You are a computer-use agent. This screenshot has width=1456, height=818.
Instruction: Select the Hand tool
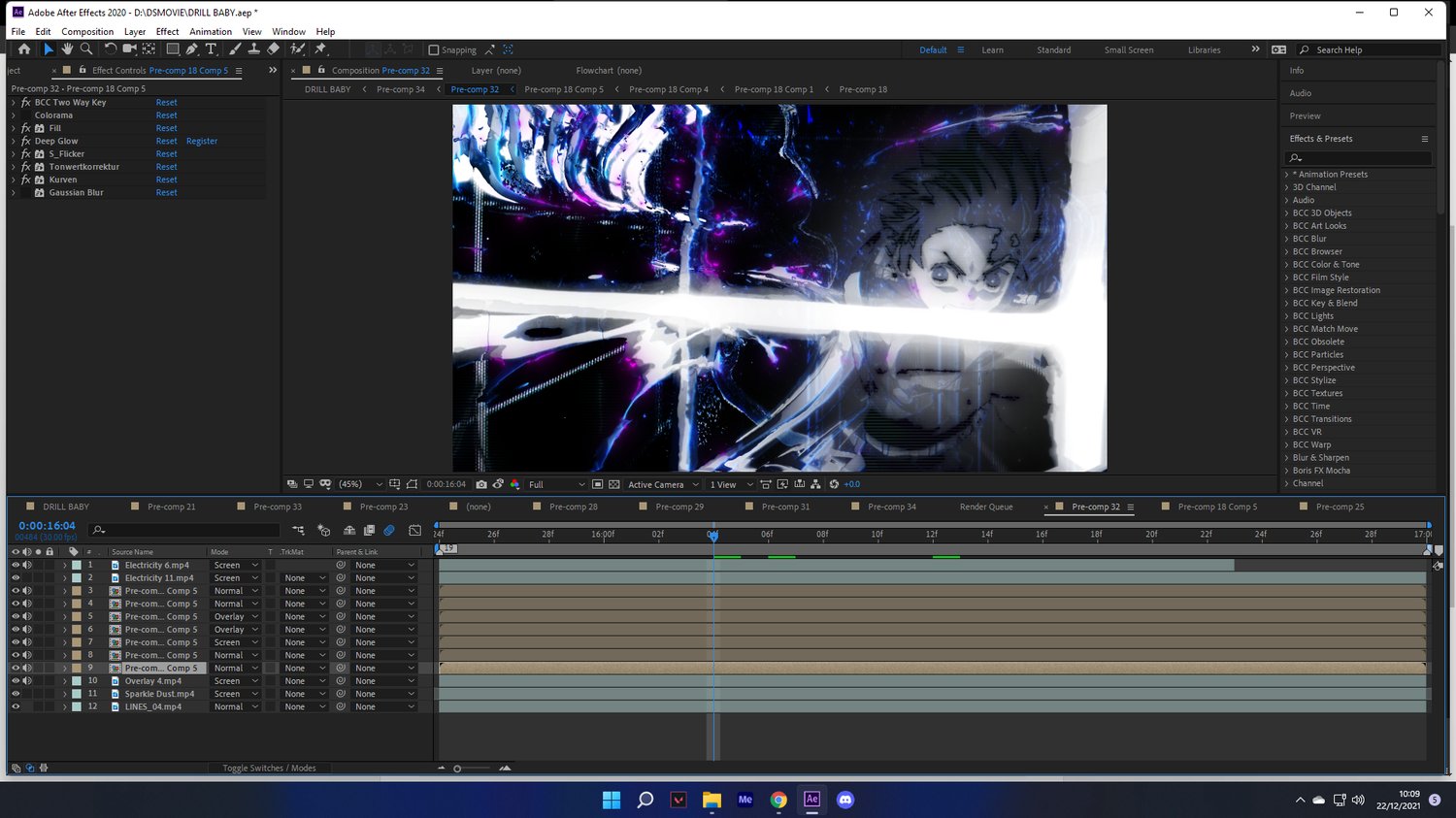pos(67,49)
